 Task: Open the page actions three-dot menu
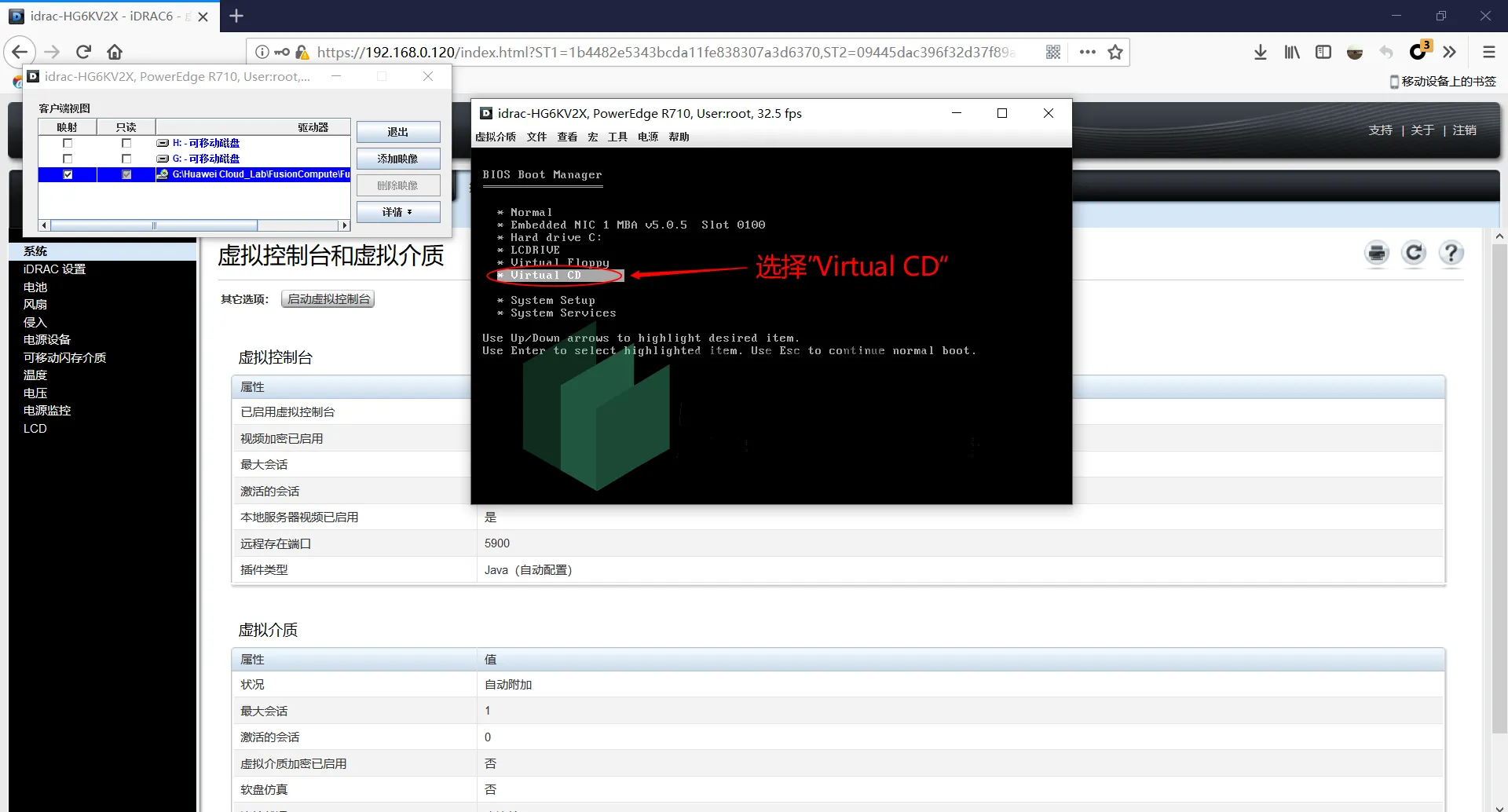click(1088, 52)
